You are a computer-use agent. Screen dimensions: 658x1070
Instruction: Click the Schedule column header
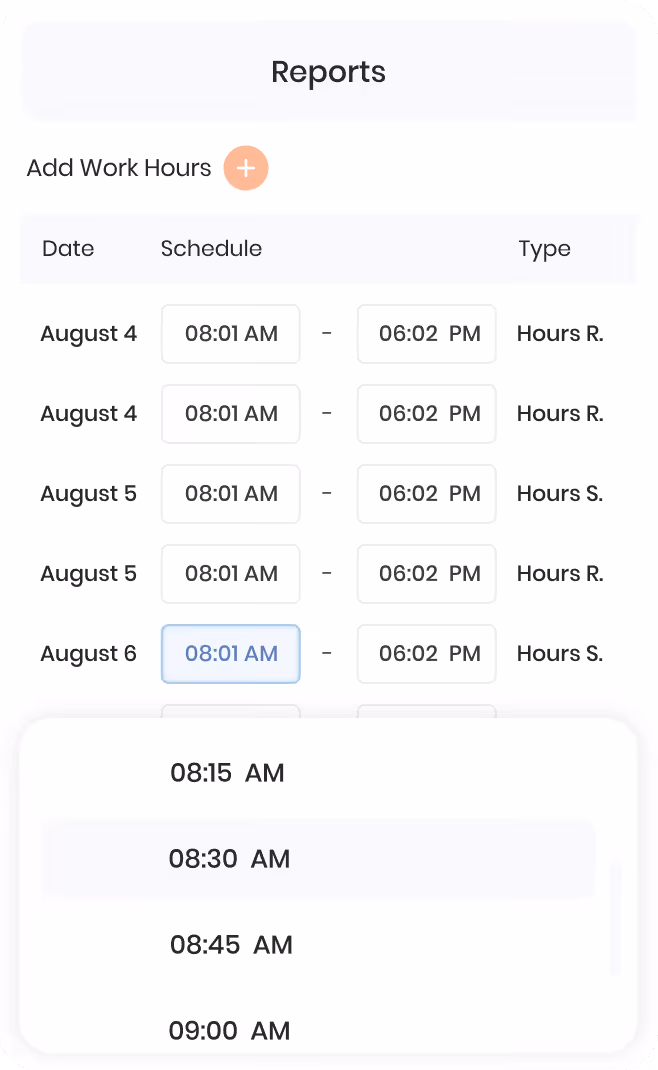[211, 248]
